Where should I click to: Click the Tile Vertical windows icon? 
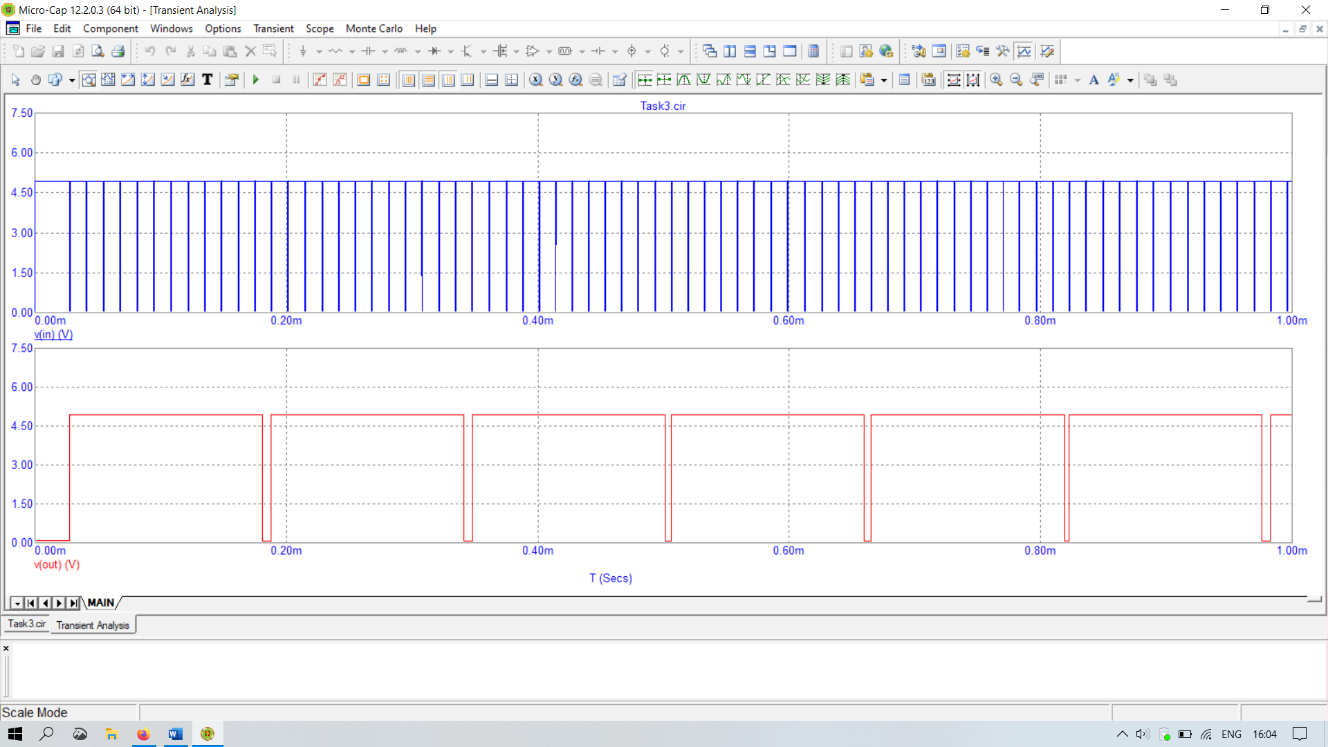click(x=730, y=51)
